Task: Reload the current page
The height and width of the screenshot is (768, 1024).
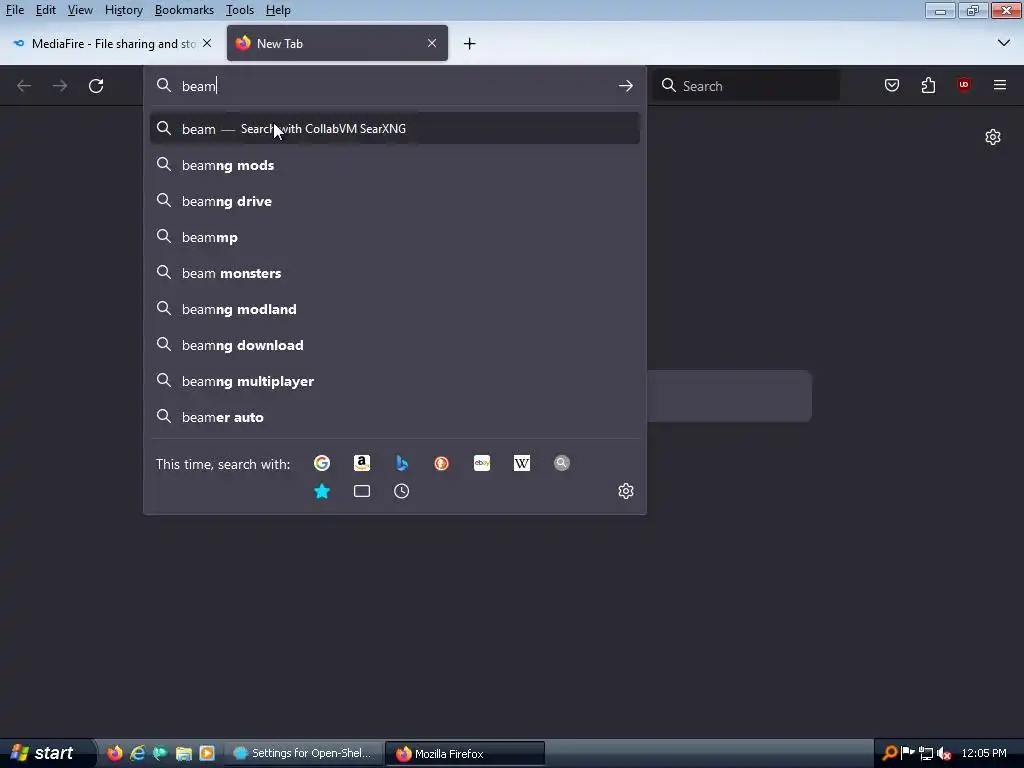Action: pyautogui.click(x=96, y=86)
